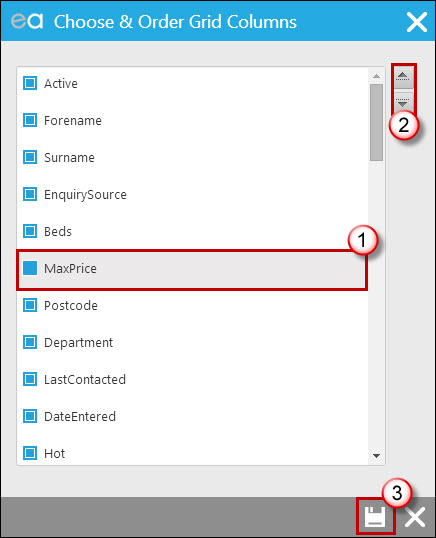Click the list scrollbar up arrow
Image resolution: width=436 pixels, height=538 pixels.
(376, 76)
